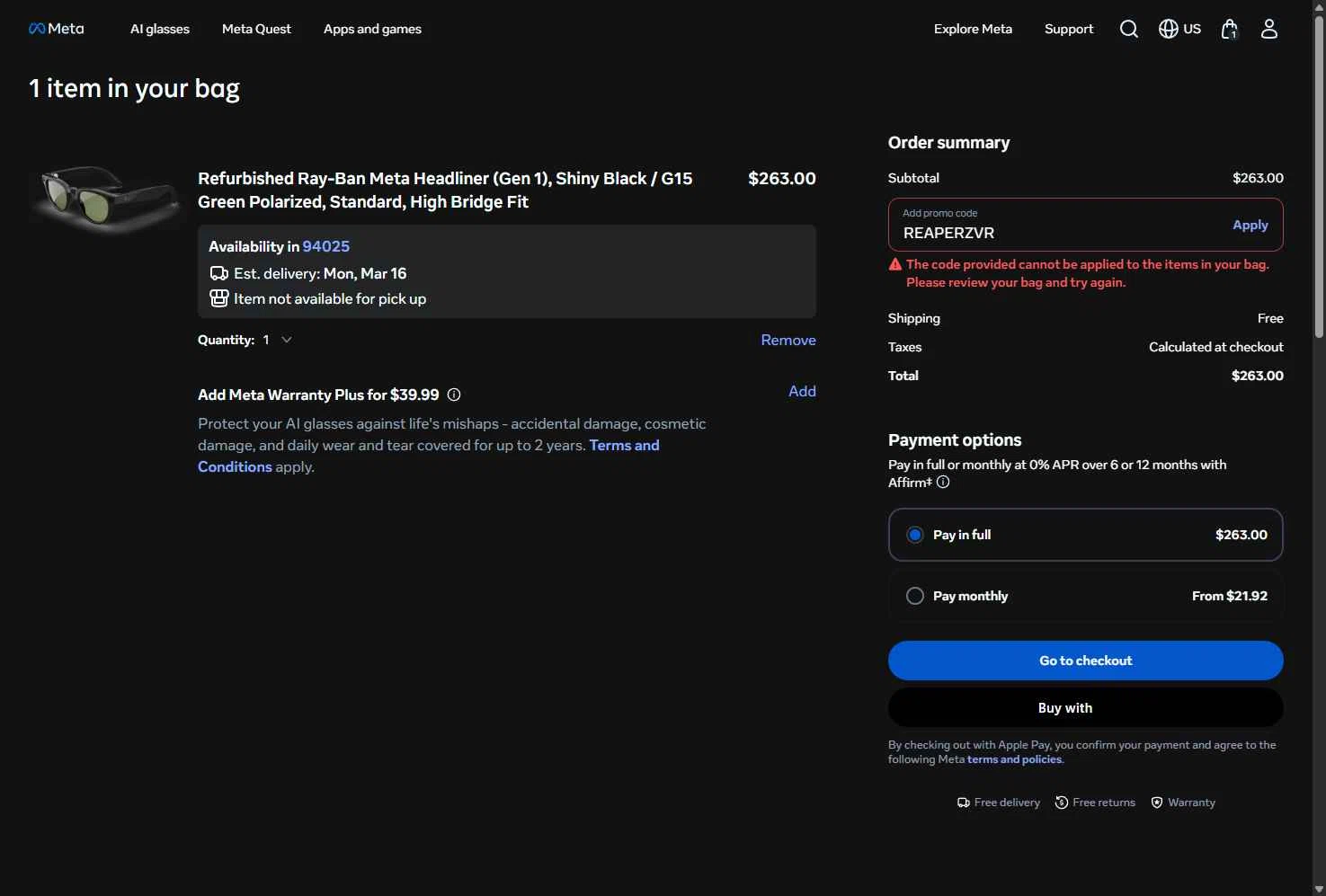Screen dimensions: 1326x896
Task: Click the Free delivery truck icon
Action: (964, 803)
